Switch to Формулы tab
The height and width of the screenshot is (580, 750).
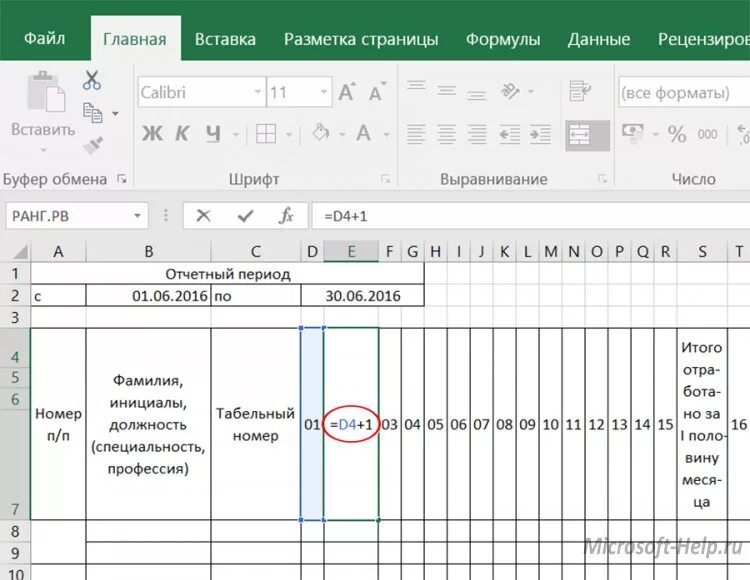tap(503, 39)
